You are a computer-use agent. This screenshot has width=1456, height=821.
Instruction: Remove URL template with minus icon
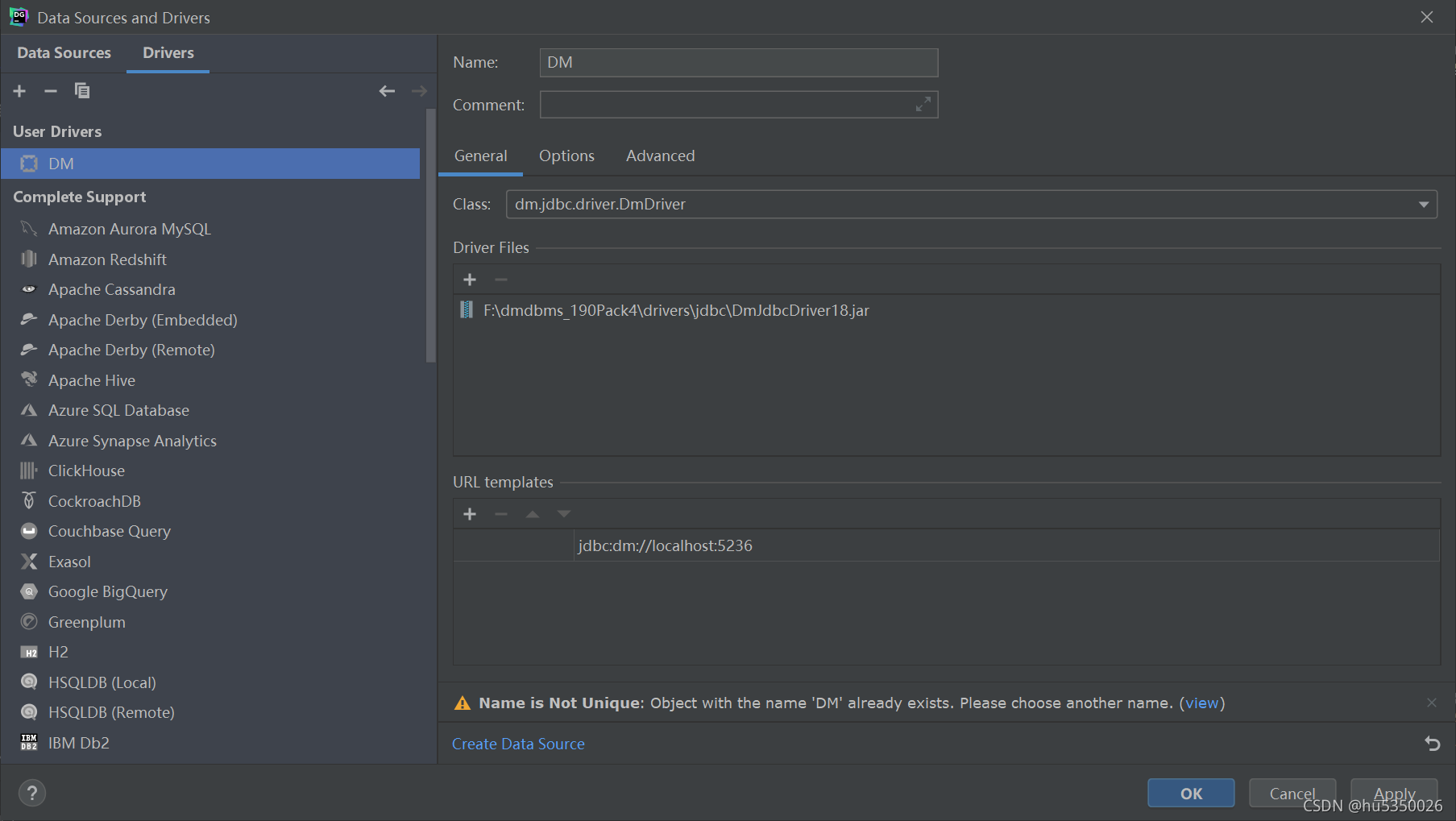pyautogui.click(x=501, y=514)
